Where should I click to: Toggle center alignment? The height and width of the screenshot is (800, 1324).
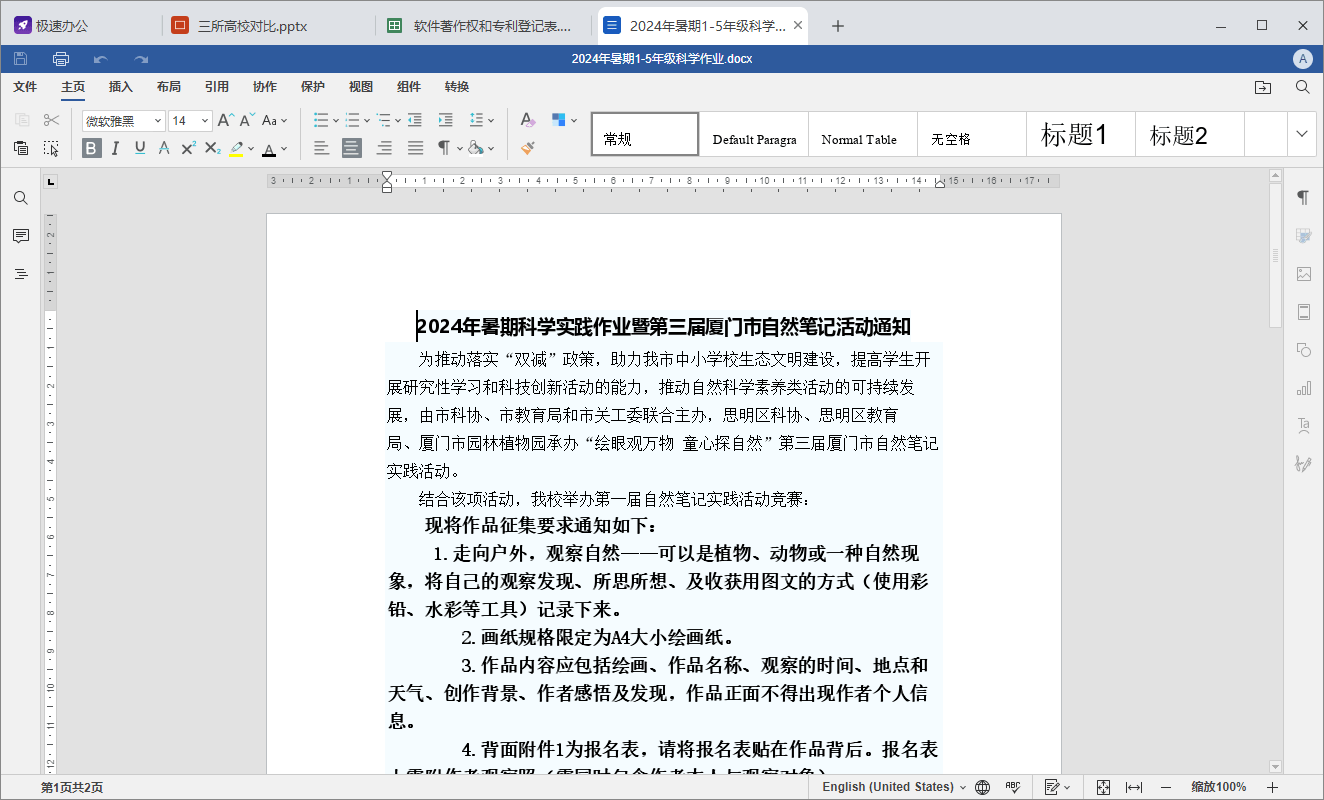pyautogui.click(x=352, y=148)
